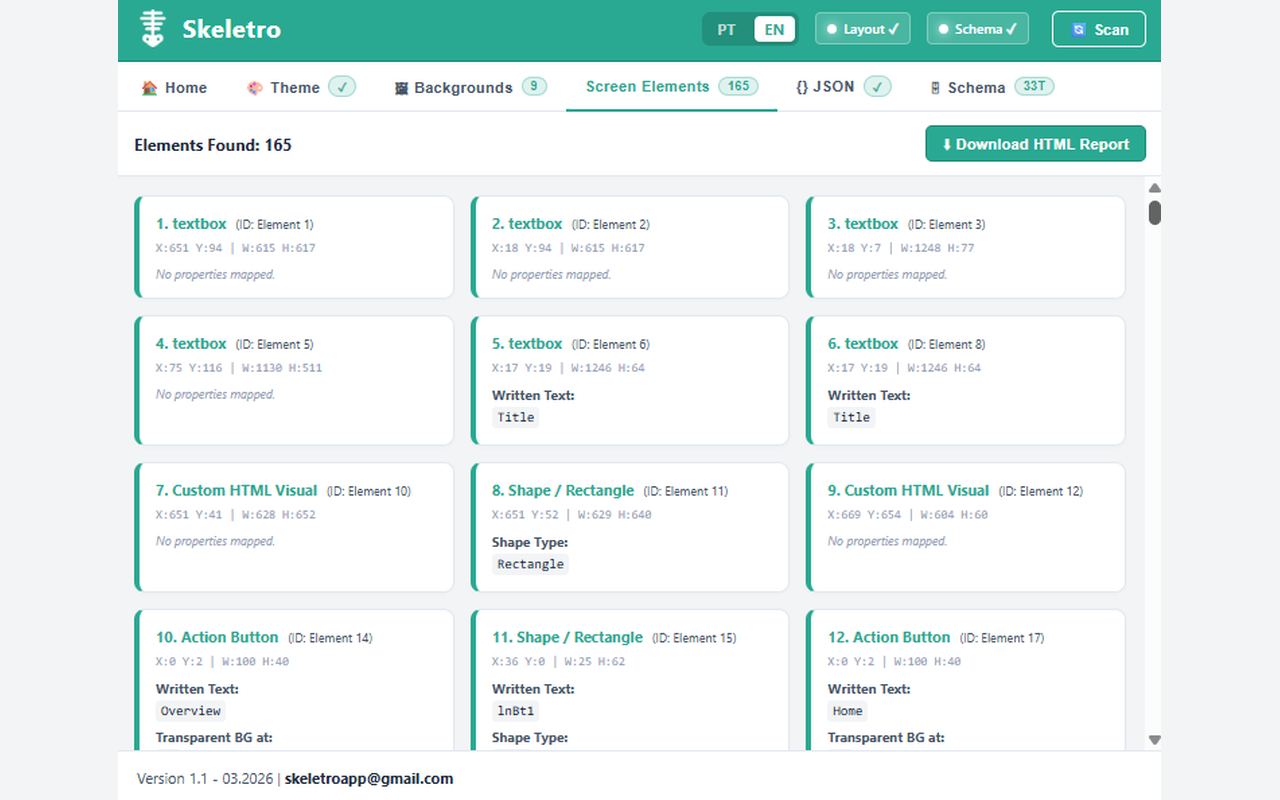Click Version 1.1 - 03.2026 footer text
The image size is (1280, 800).
click(206, 778)
